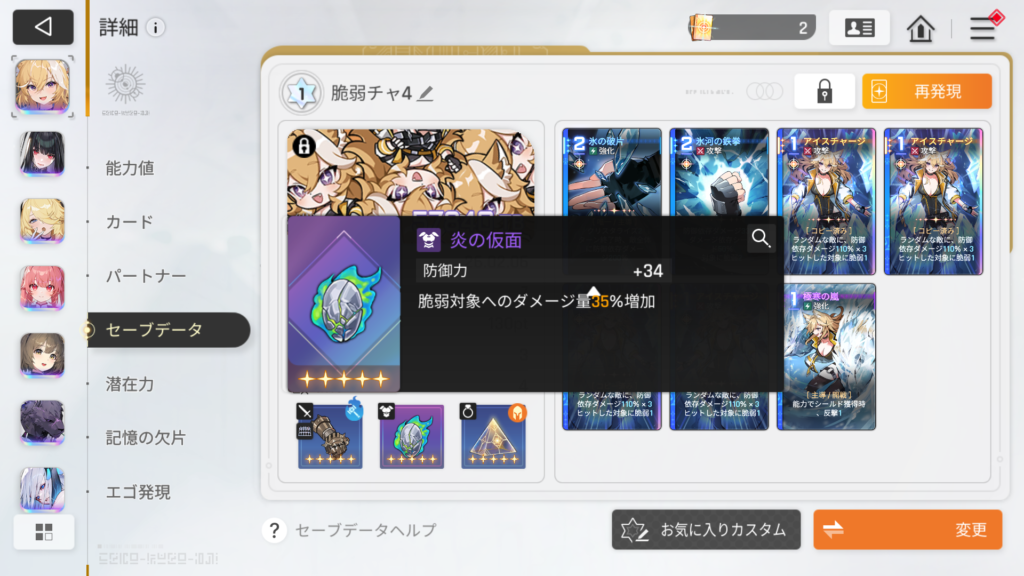This screenshot has height=576, width=1024.
Task: Click magnifier icon in 炎の仮面 tooltip
Action: point(760,238)
